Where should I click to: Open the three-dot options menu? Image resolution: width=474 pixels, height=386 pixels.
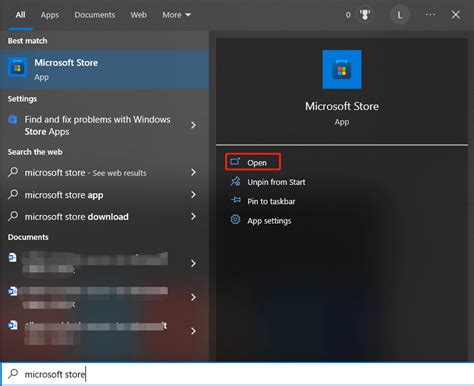pos(430,15)
